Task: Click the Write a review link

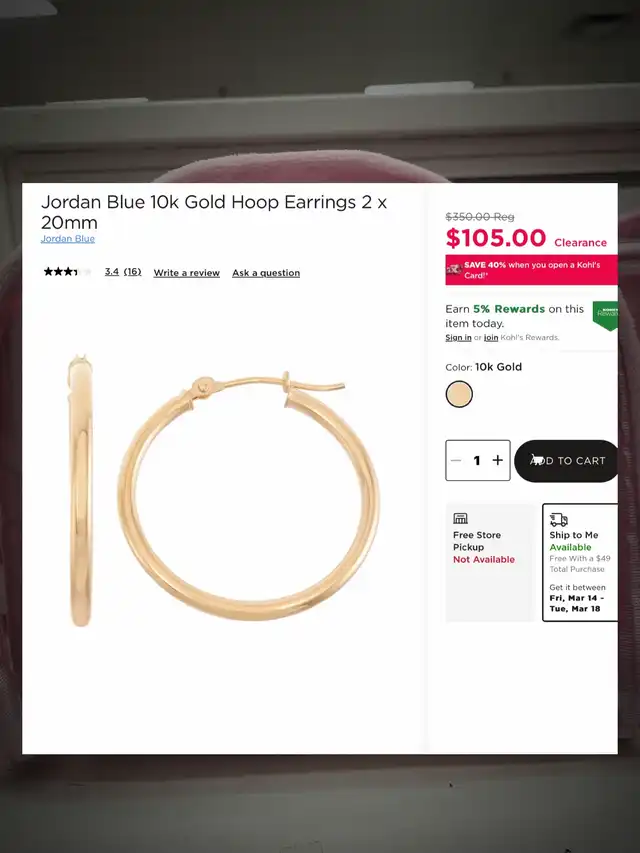Action: pyautogui.click(x=186, y=273)
